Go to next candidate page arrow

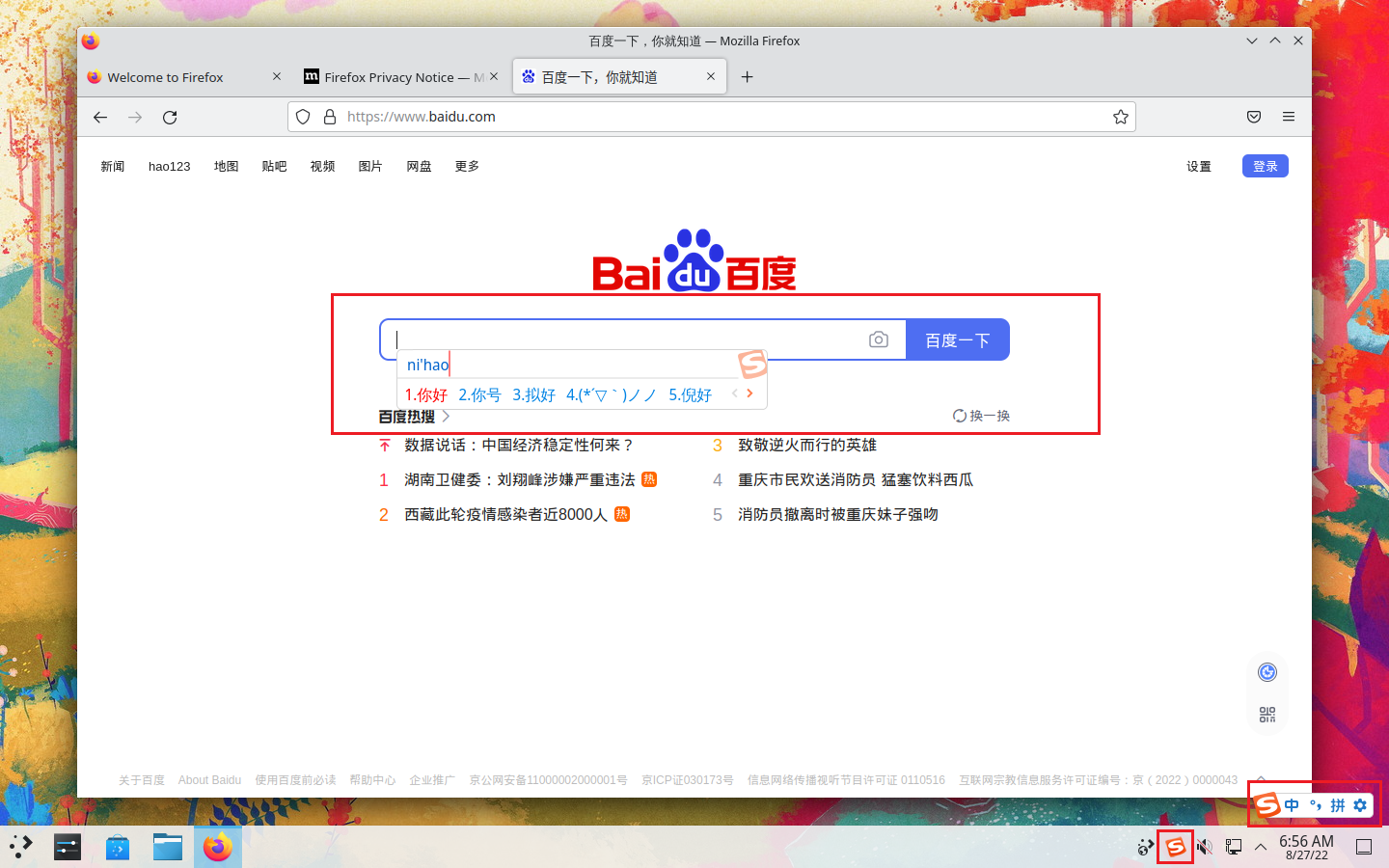(749, 393)
